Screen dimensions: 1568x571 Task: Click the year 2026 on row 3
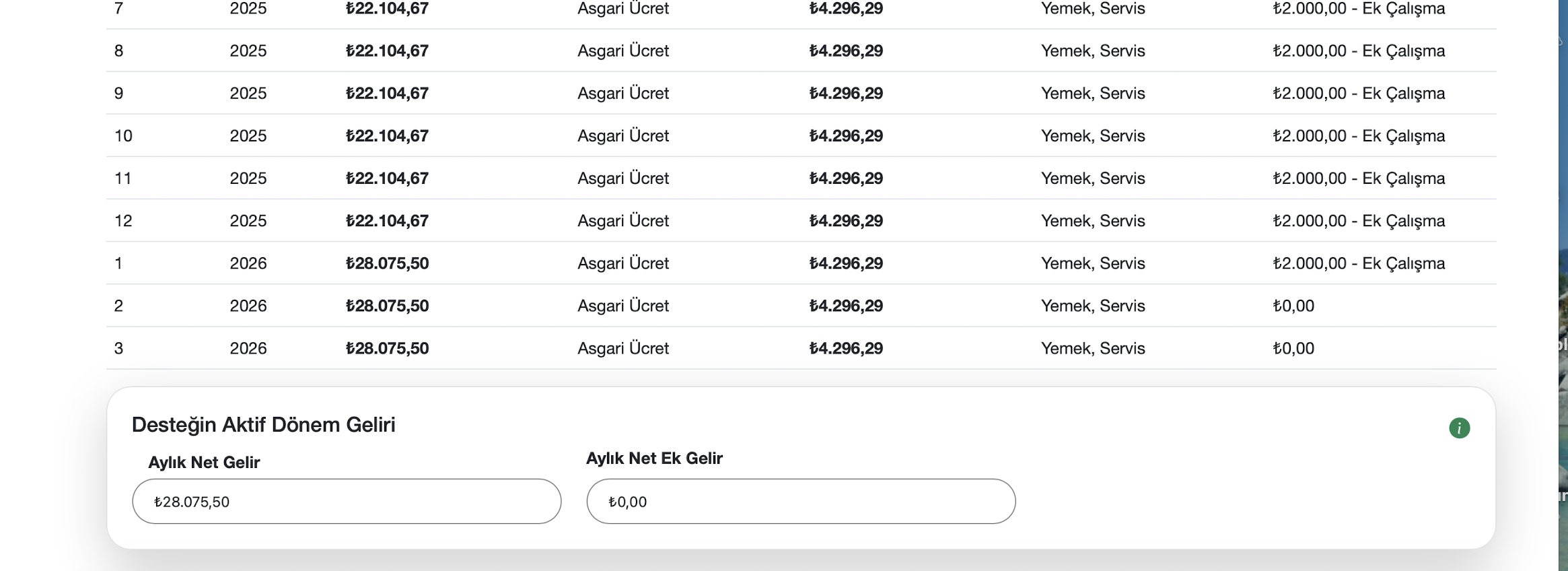coord(248,347)
